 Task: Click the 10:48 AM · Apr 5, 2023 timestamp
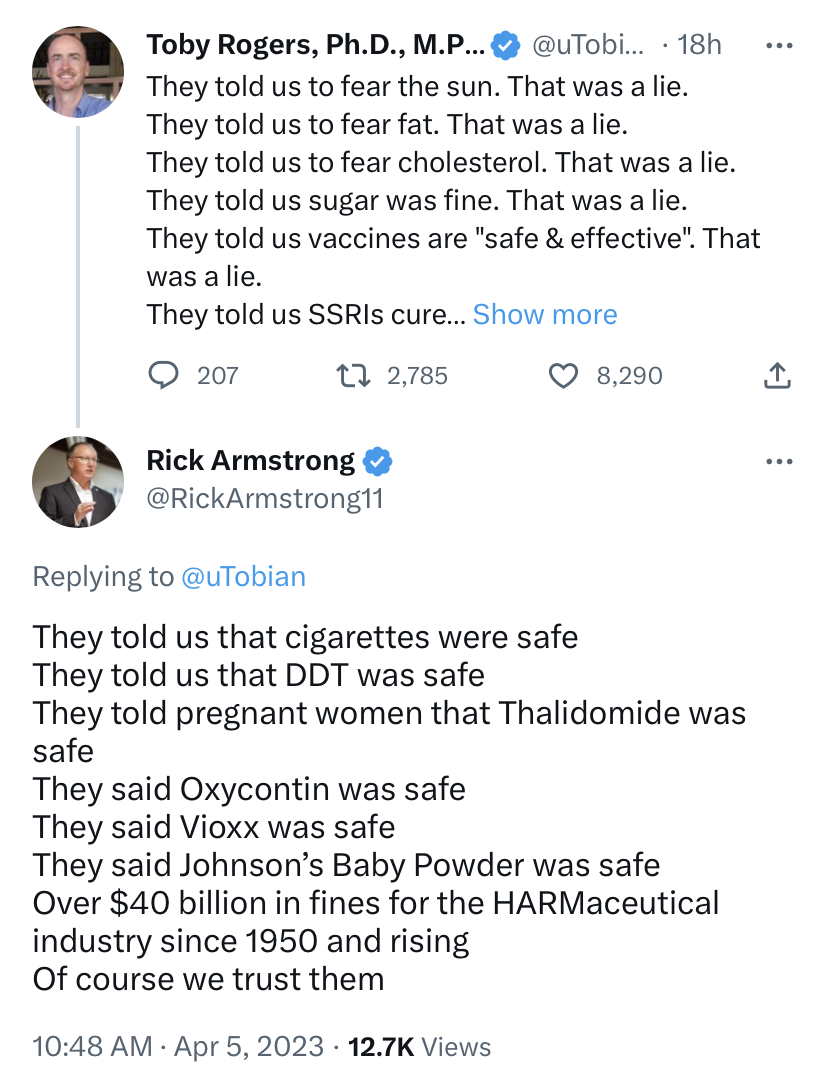(x=178, y=1047)
